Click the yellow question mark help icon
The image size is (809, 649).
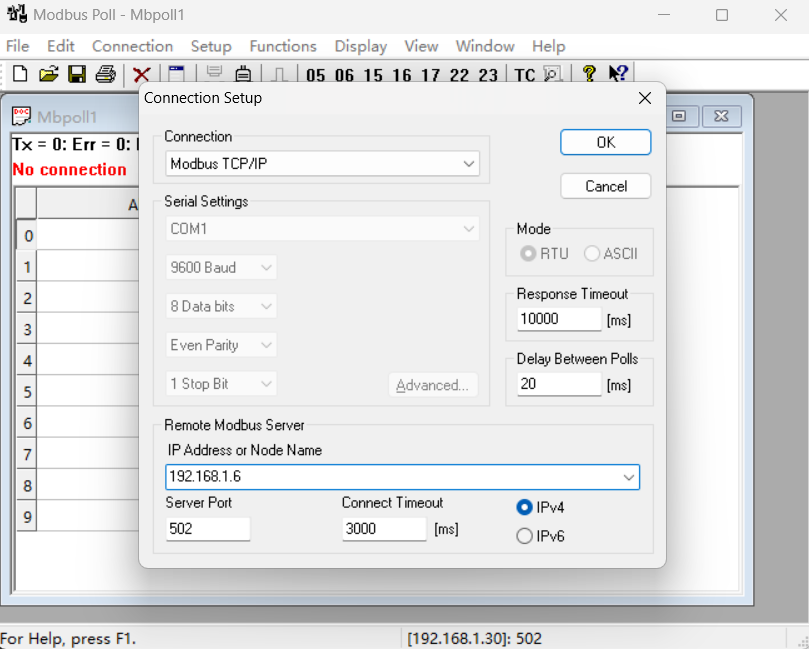point(589,74)
